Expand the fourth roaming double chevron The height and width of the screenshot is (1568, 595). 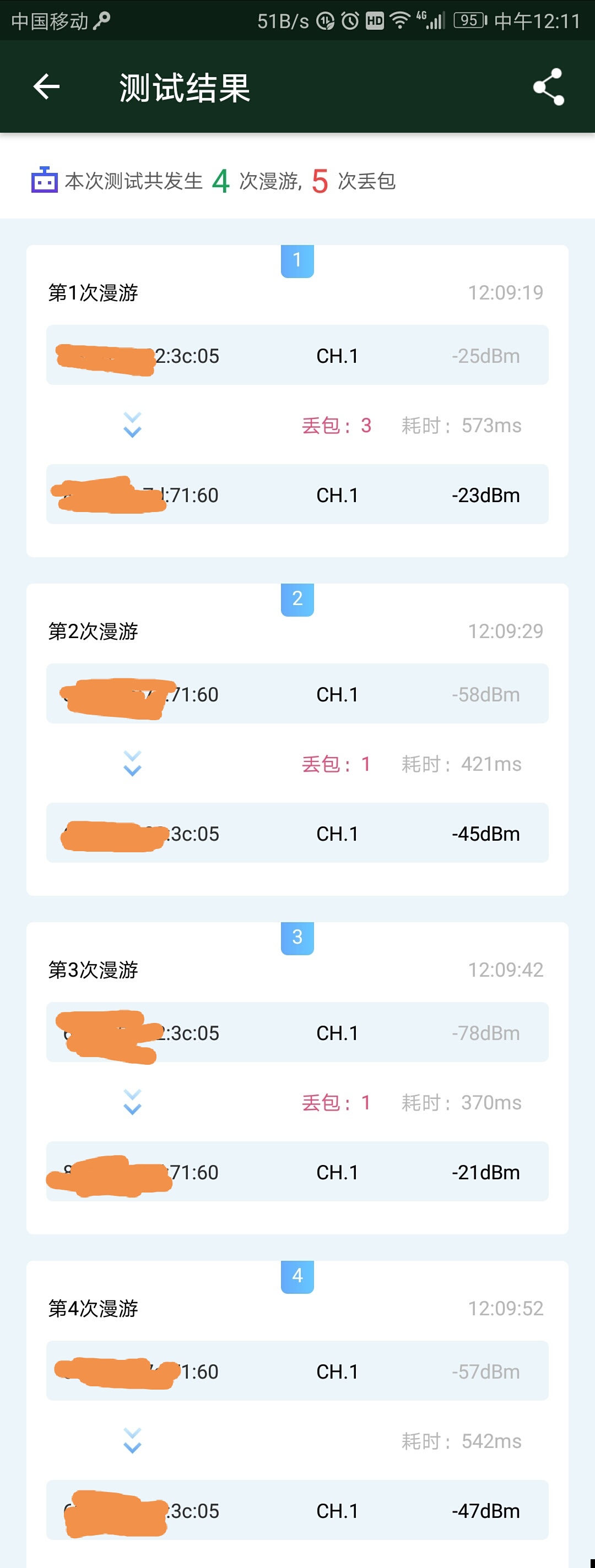tap(132, 1440)
